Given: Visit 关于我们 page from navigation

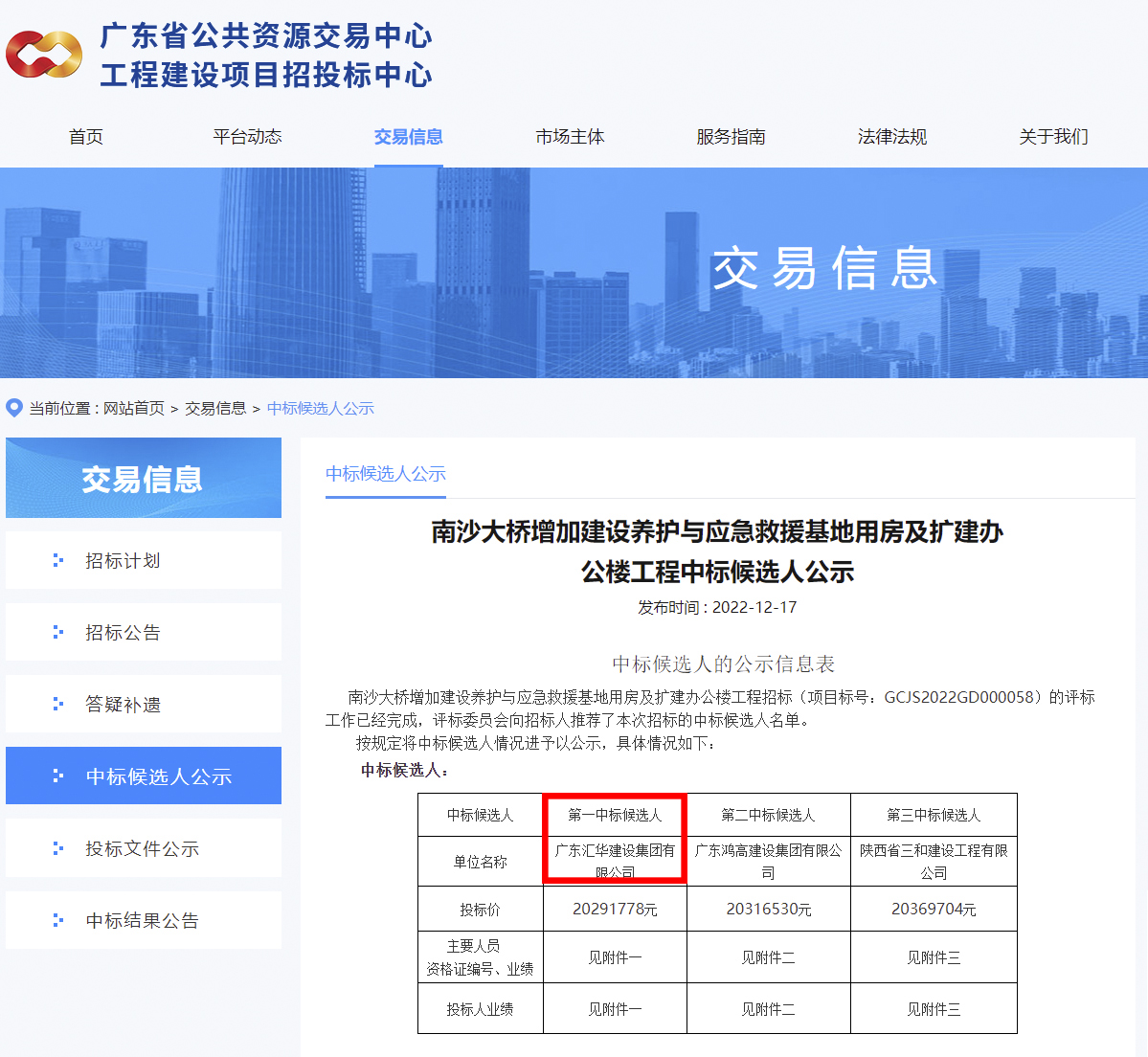Looking at the screenshot, I should pos(1053,137).
